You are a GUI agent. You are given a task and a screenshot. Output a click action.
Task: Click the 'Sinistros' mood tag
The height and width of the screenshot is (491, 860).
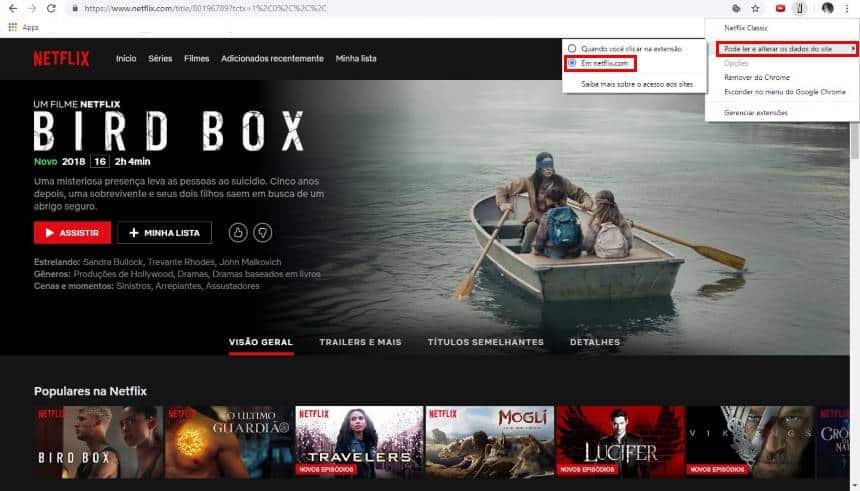pyautogui.click(x=132, y=286)
